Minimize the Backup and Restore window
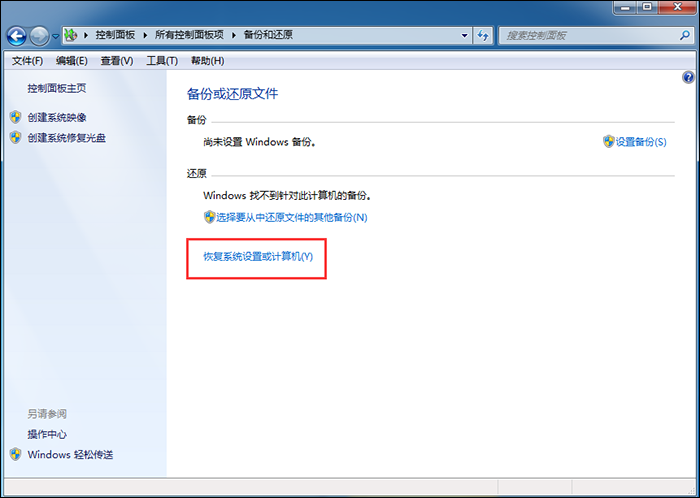This screenshot has height=498, width=700. click(625, 7)
